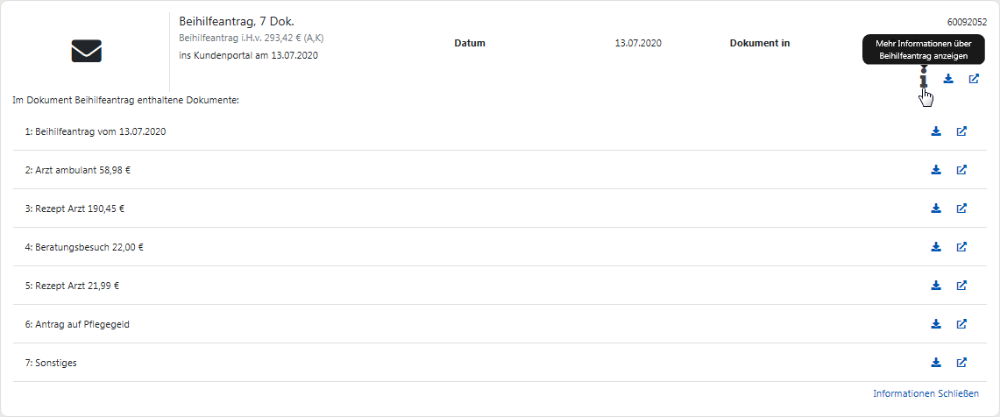Open "Arzt ambulant 58,98 €" in new window
This screenshot has width=1000, height=417.
coord(961,170)
